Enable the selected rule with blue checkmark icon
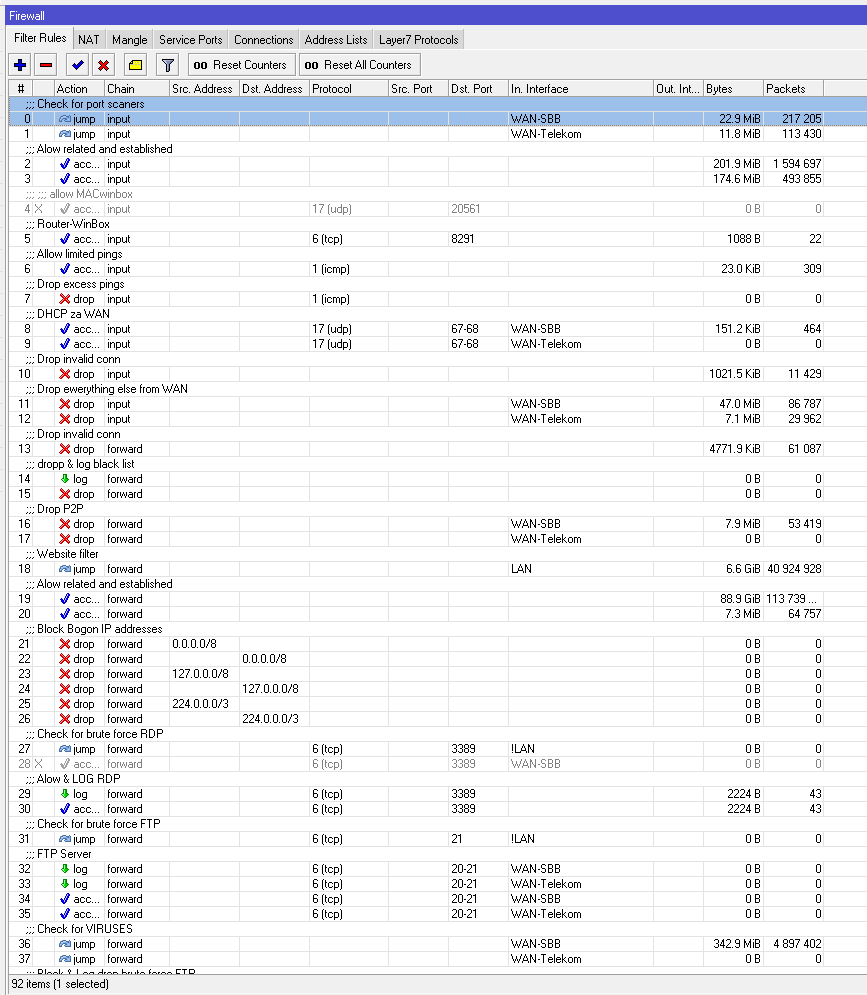 pyautogui.click(x=75, y=64)
